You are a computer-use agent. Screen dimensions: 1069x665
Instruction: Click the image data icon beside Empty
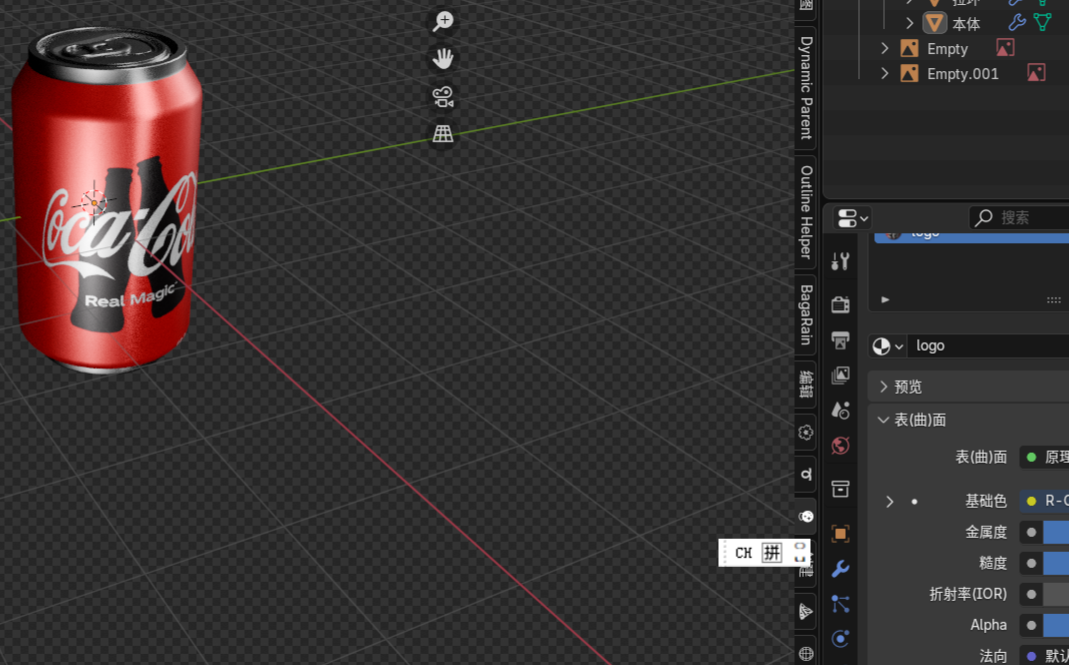tap(1005, 48)
